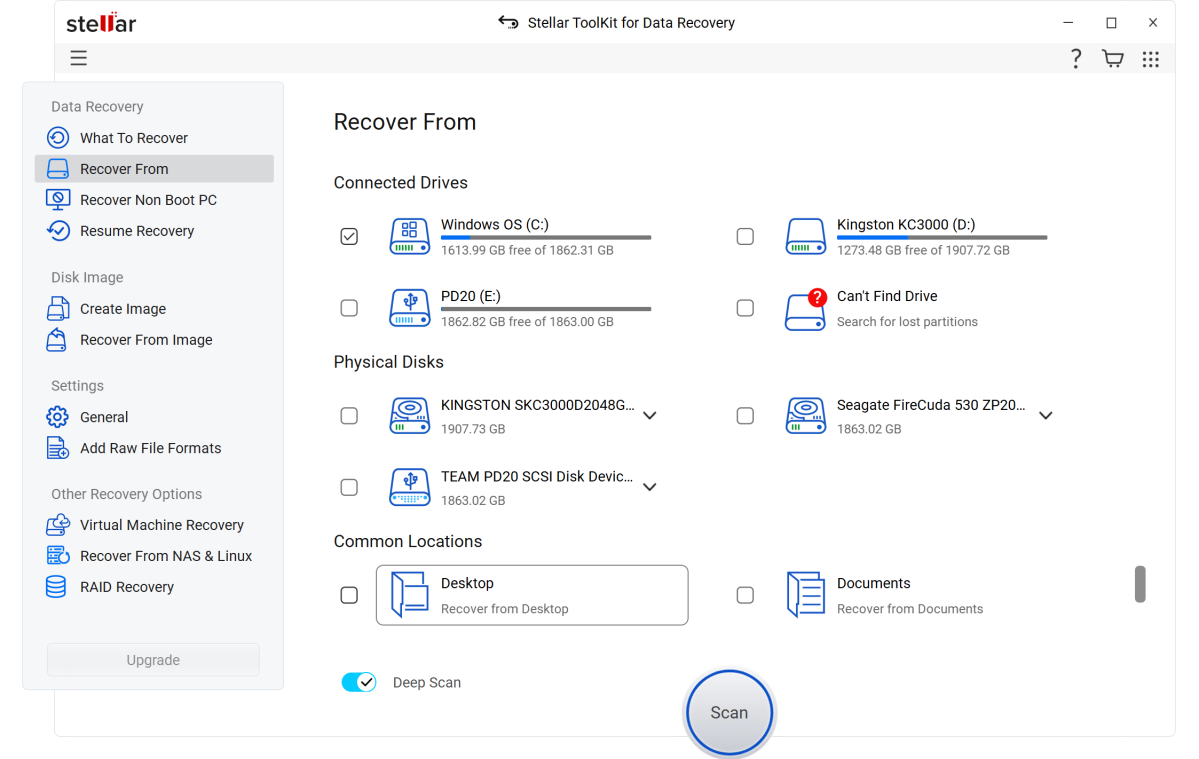This screenshot has width=1199, height=759.
Task: Click the Can't Find Drive icon
Action: pos(805,309)
